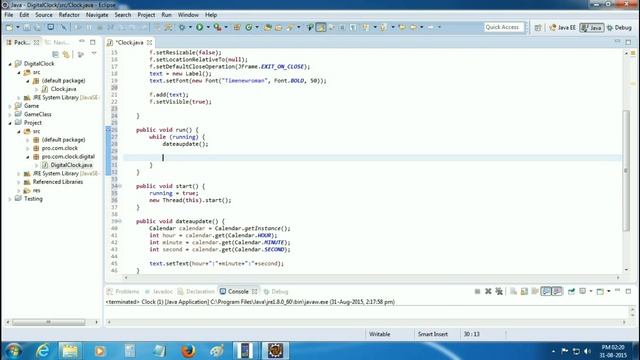Maximize the Package Explorer view

coord(93,42)
